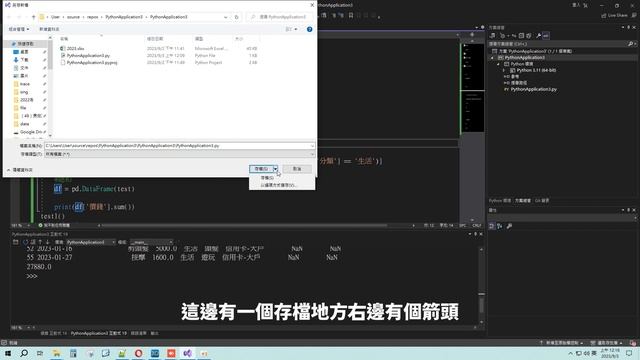Click the Type column header

(x=199, y=39)
